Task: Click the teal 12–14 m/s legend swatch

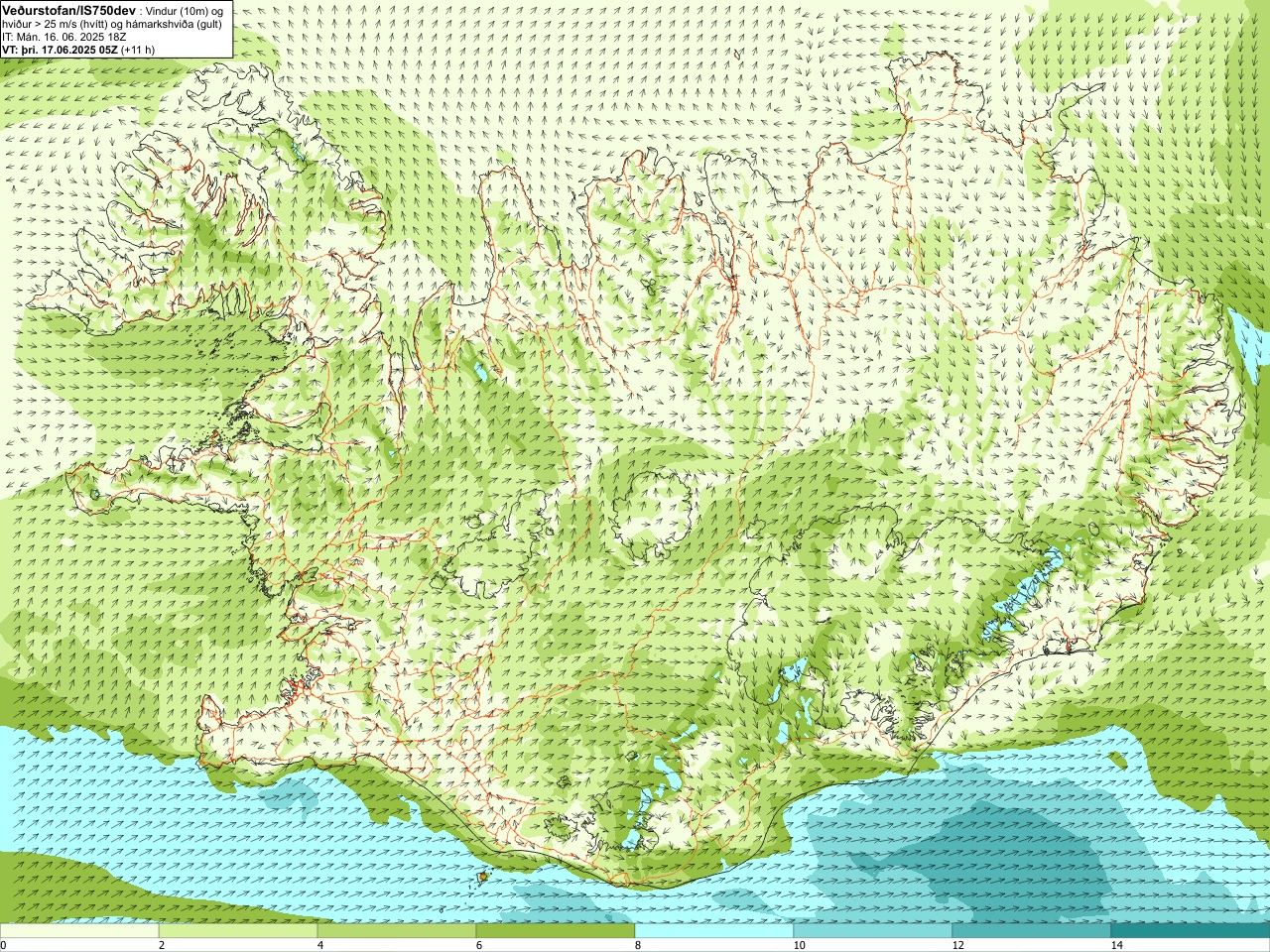Action: coord(1032,931)
